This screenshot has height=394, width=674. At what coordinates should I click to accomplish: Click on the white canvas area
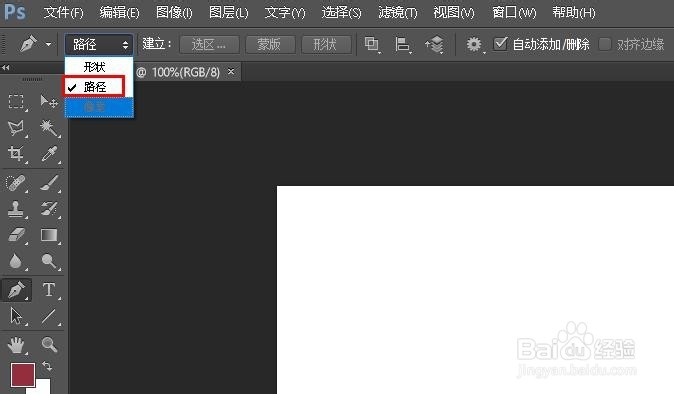click(x=475, y=290)
